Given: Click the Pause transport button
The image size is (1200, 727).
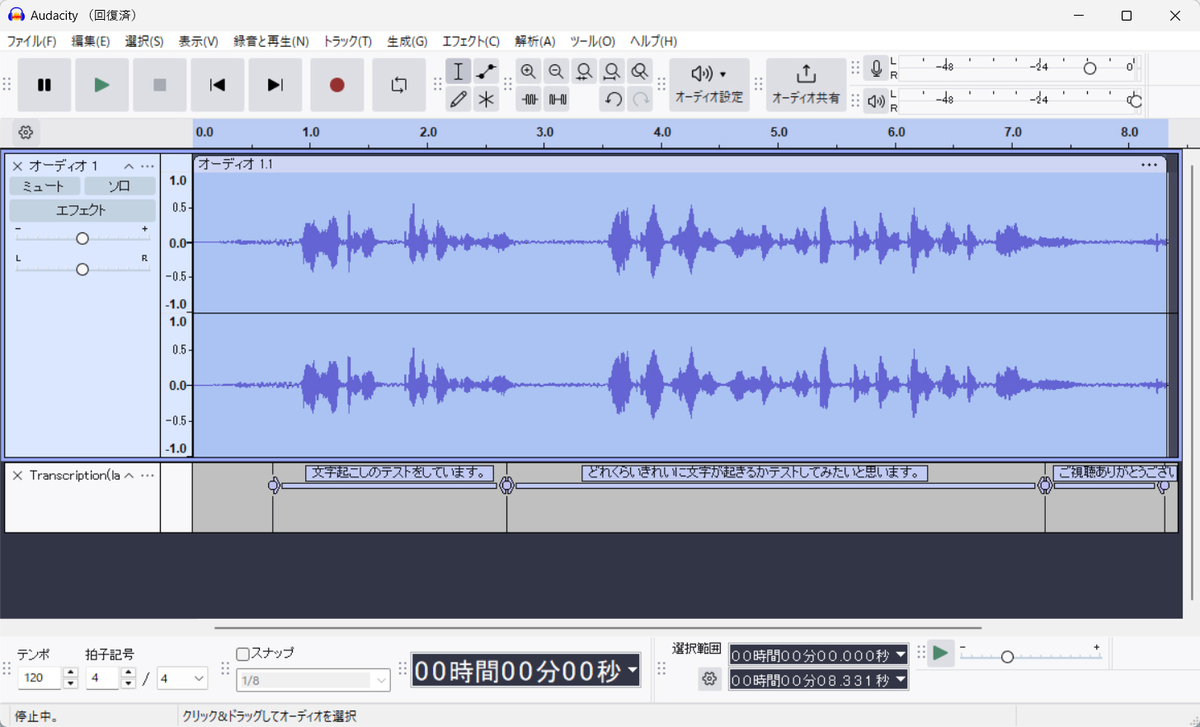Looking at the screenshot, I should point(44,85).
